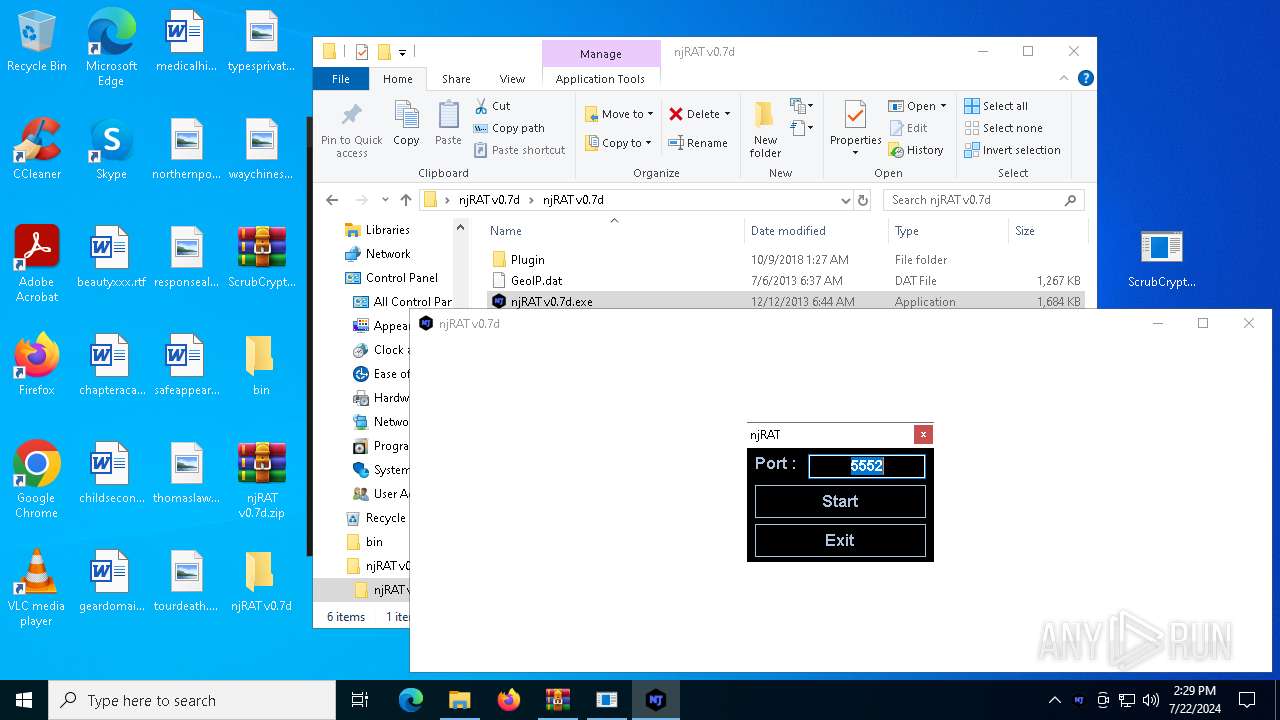
Task: Click the Copy icon in Explorer ribbon
Action: 406,124
